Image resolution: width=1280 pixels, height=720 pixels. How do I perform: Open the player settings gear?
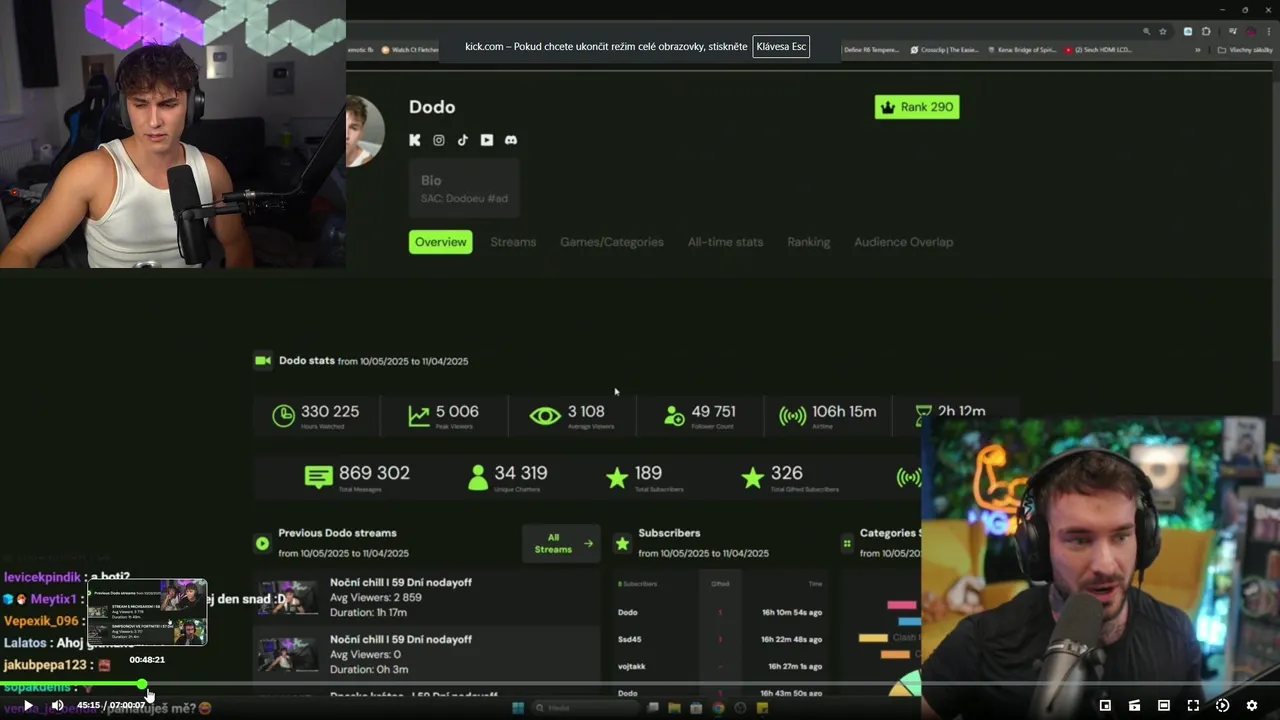[x=1251, y=705]
